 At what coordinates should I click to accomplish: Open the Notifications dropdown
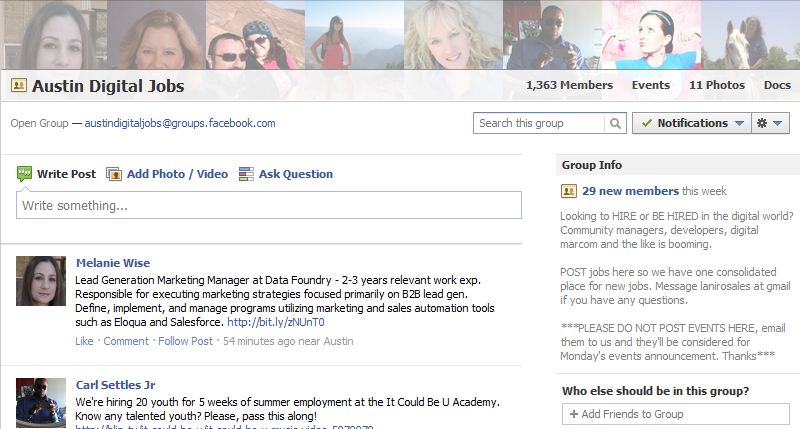point(691,124)
